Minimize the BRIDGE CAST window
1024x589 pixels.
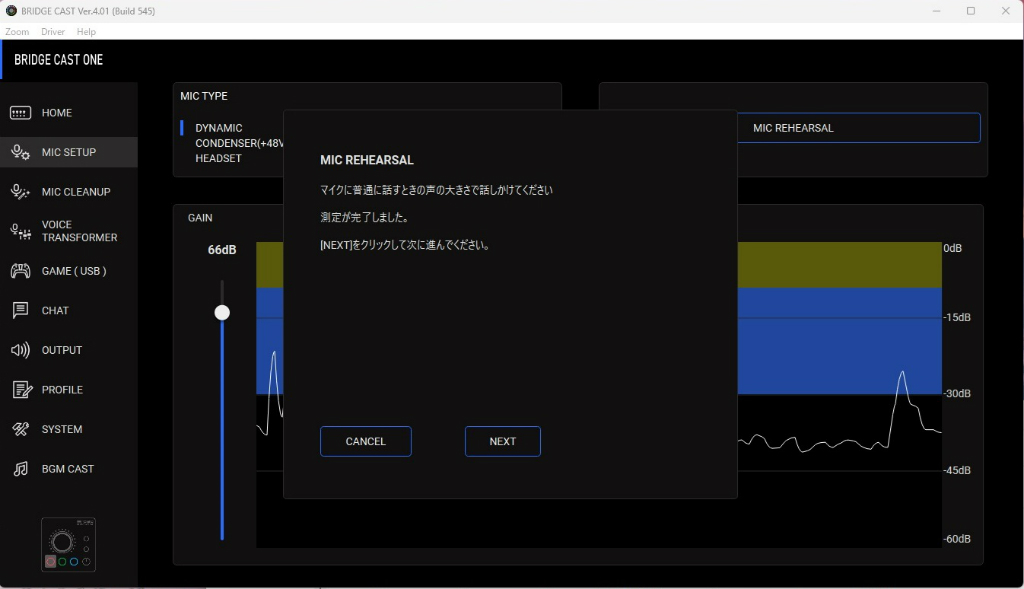(936, 11)
